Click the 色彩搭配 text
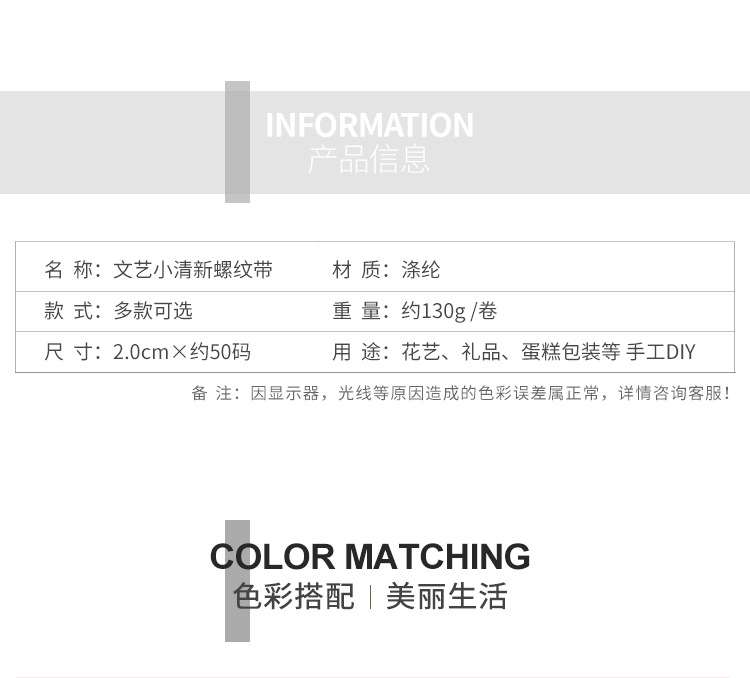The height and width of the screenshot is (678, 750). pos(294,596)
